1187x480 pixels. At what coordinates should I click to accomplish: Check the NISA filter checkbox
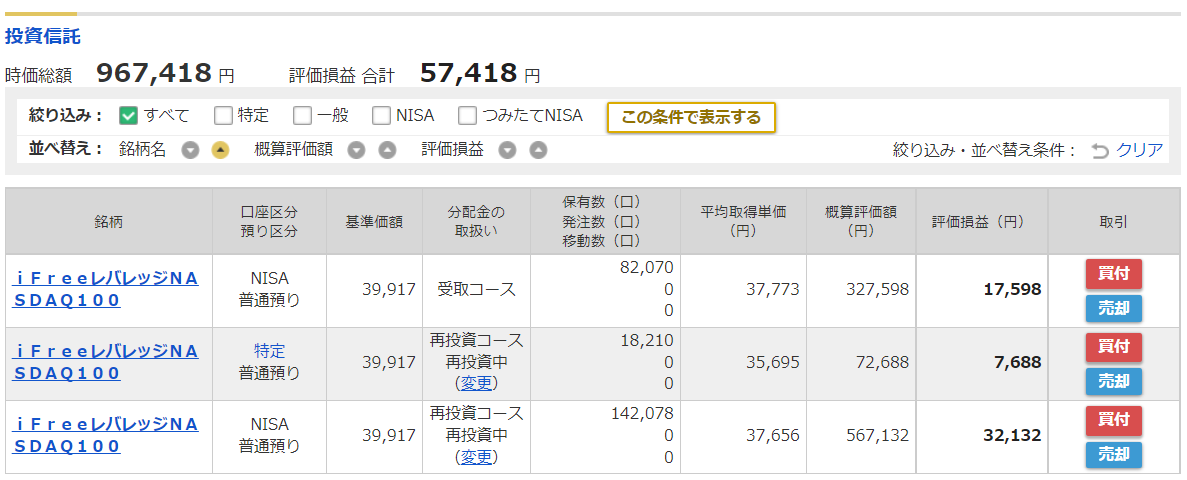coord(382,116)
